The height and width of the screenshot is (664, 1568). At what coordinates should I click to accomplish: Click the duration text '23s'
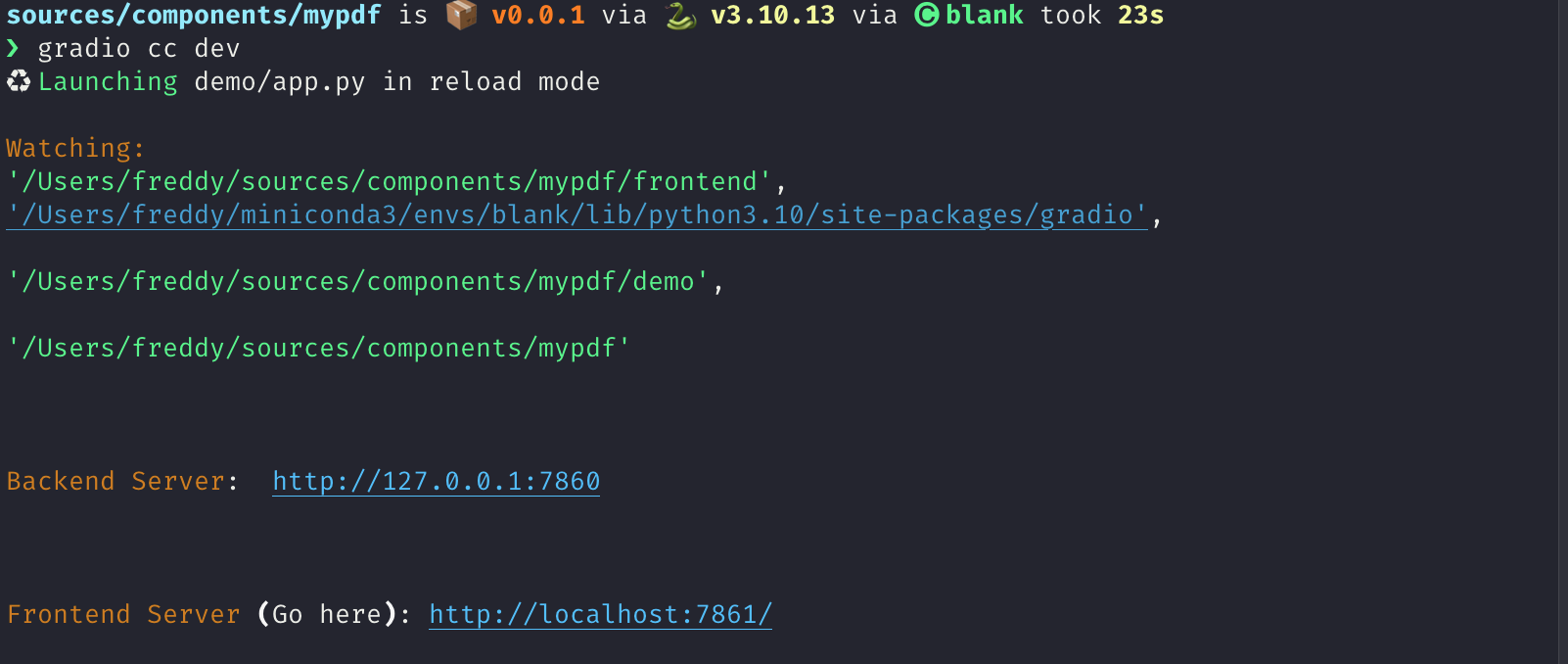coord(1141,15)
